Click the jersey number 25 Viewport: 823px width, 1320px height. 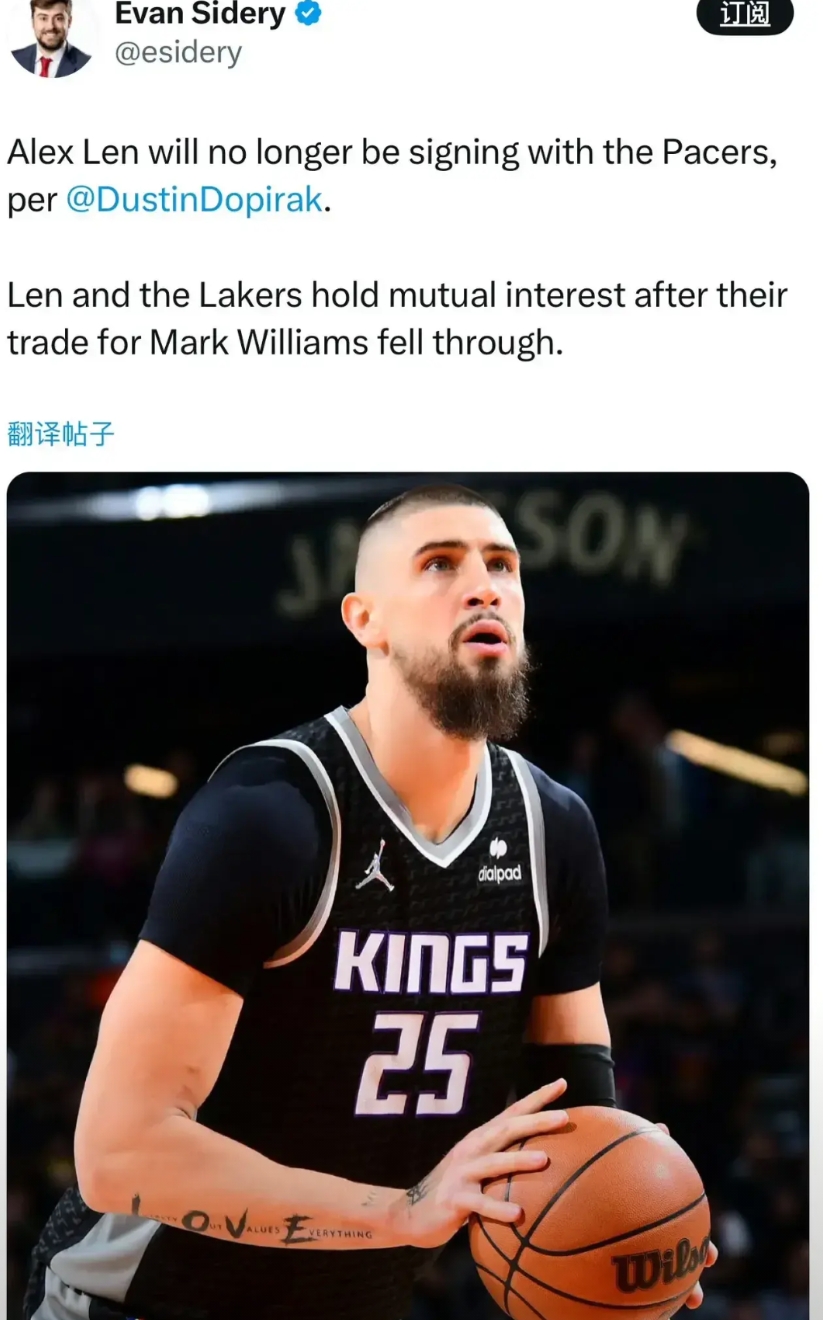pyautogui.click(x=418, y=1062)
